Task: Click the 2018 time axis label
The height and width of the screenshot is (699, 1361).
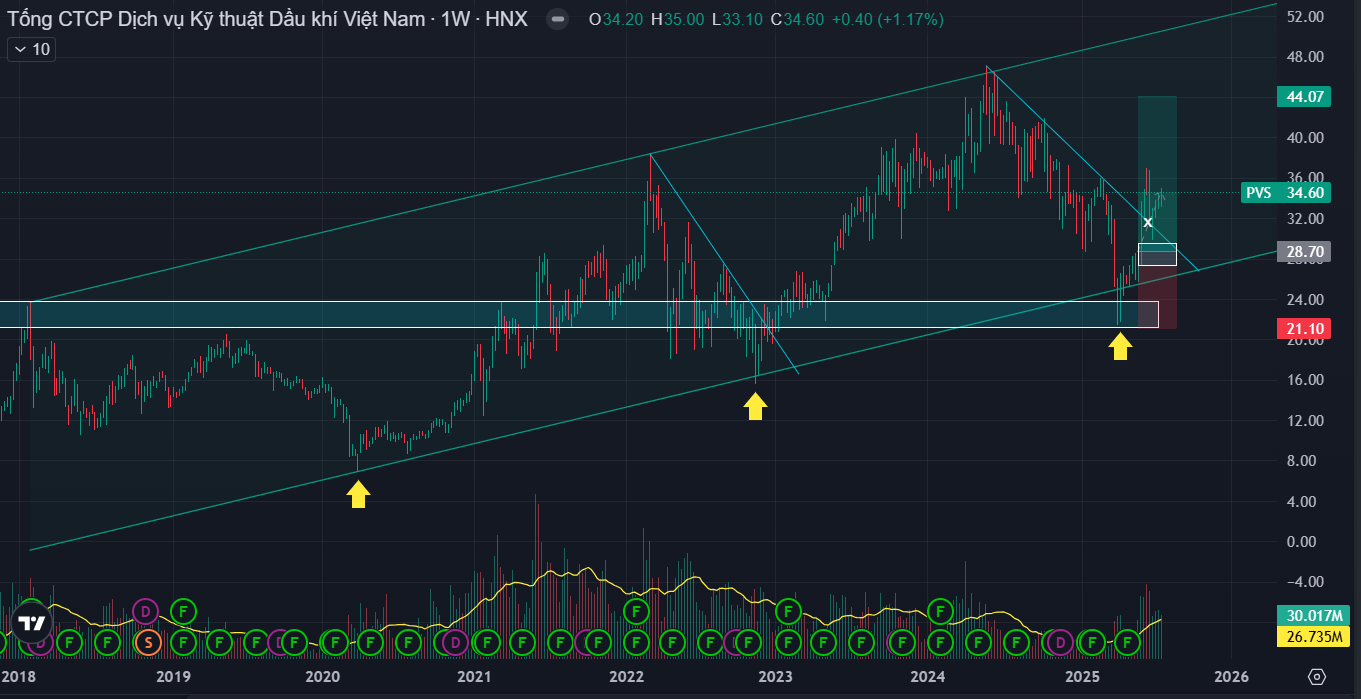Action: click(x=18, y=677)
